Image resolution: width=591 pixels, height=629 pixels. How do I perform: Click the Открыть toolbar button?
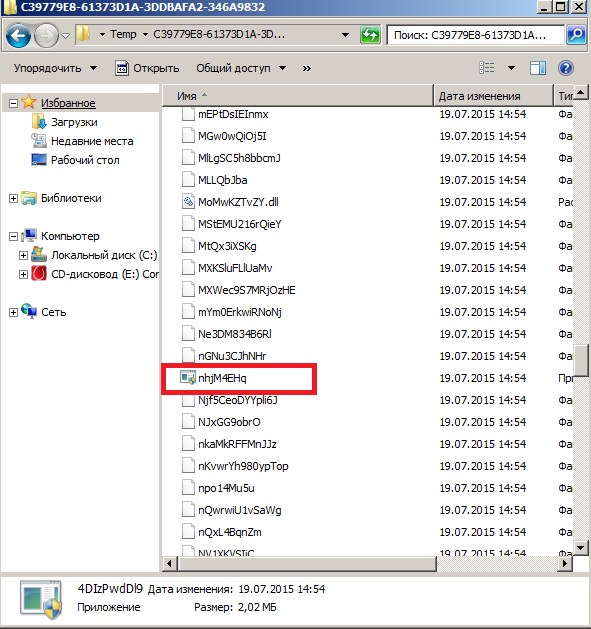(147, 68)
